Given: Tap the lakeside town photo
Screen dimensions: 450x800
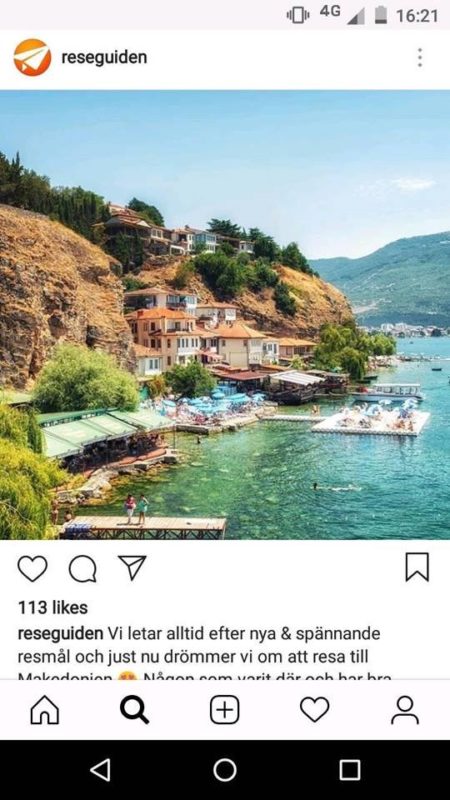Looking at the screenshot, I should tap(225, 315).
